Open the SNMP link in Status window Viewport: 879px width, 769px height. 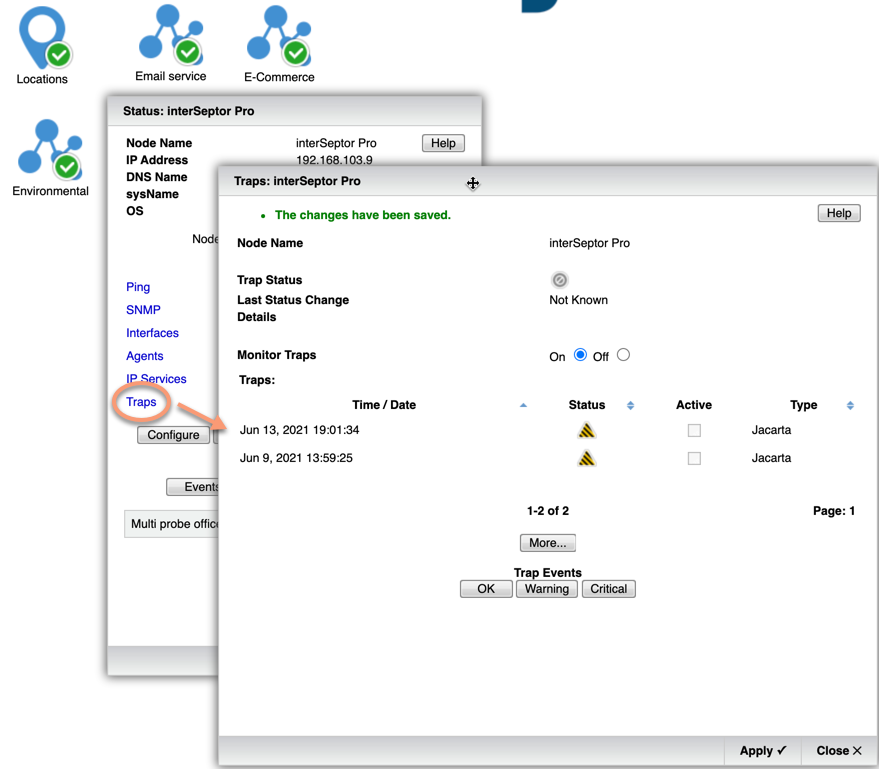pos(143,310)
